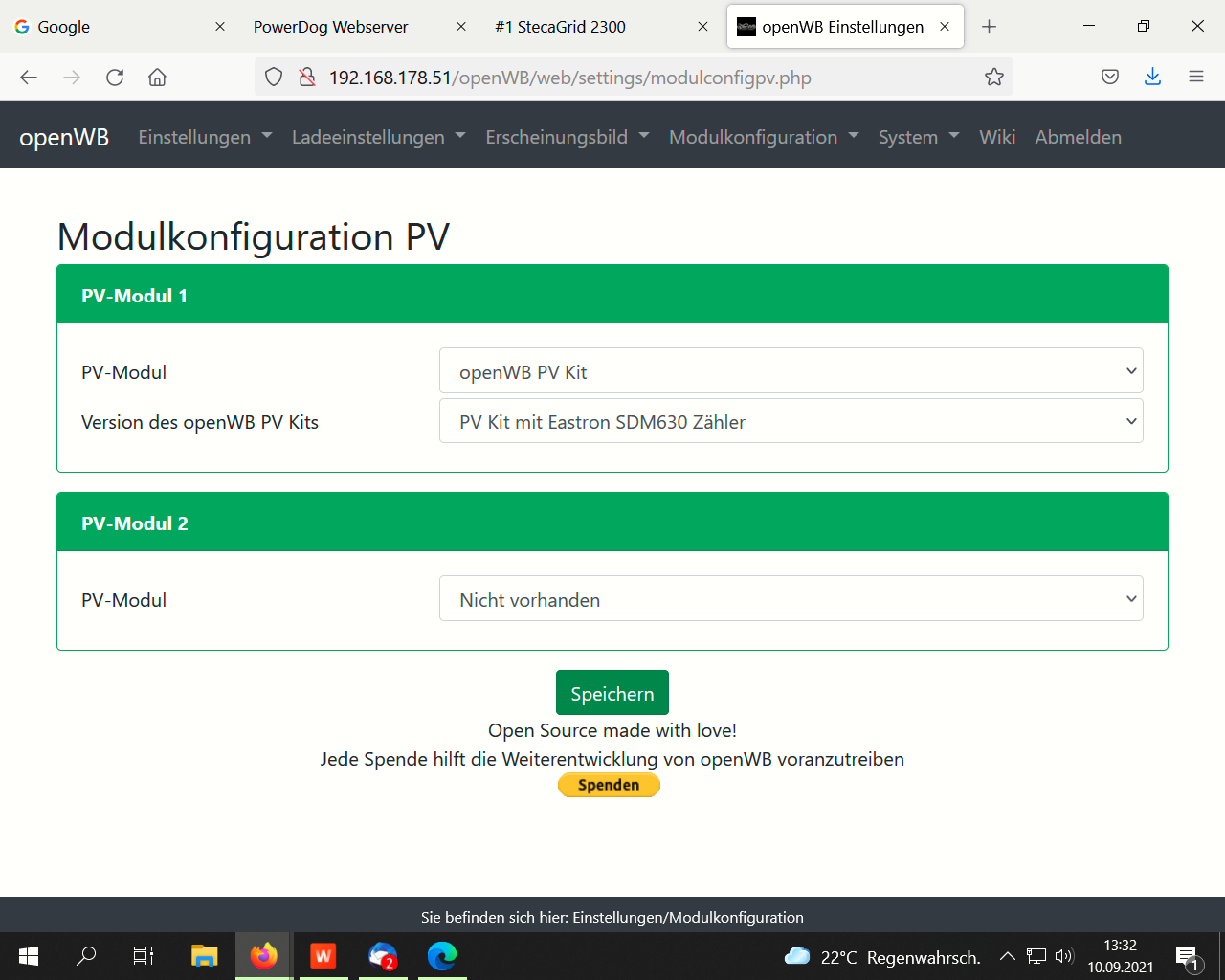The width and height of the screenshot is (1225, 980).
Task: Open the Thunderbird taskbar icon
Action: (383, 956)
